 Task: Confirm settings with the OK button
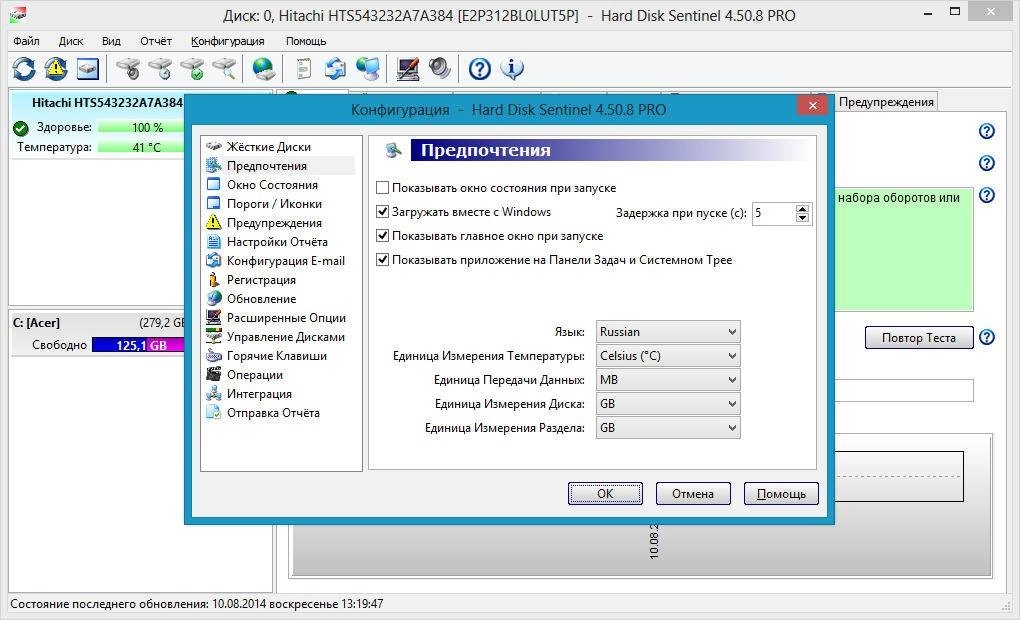coord(605,494)
